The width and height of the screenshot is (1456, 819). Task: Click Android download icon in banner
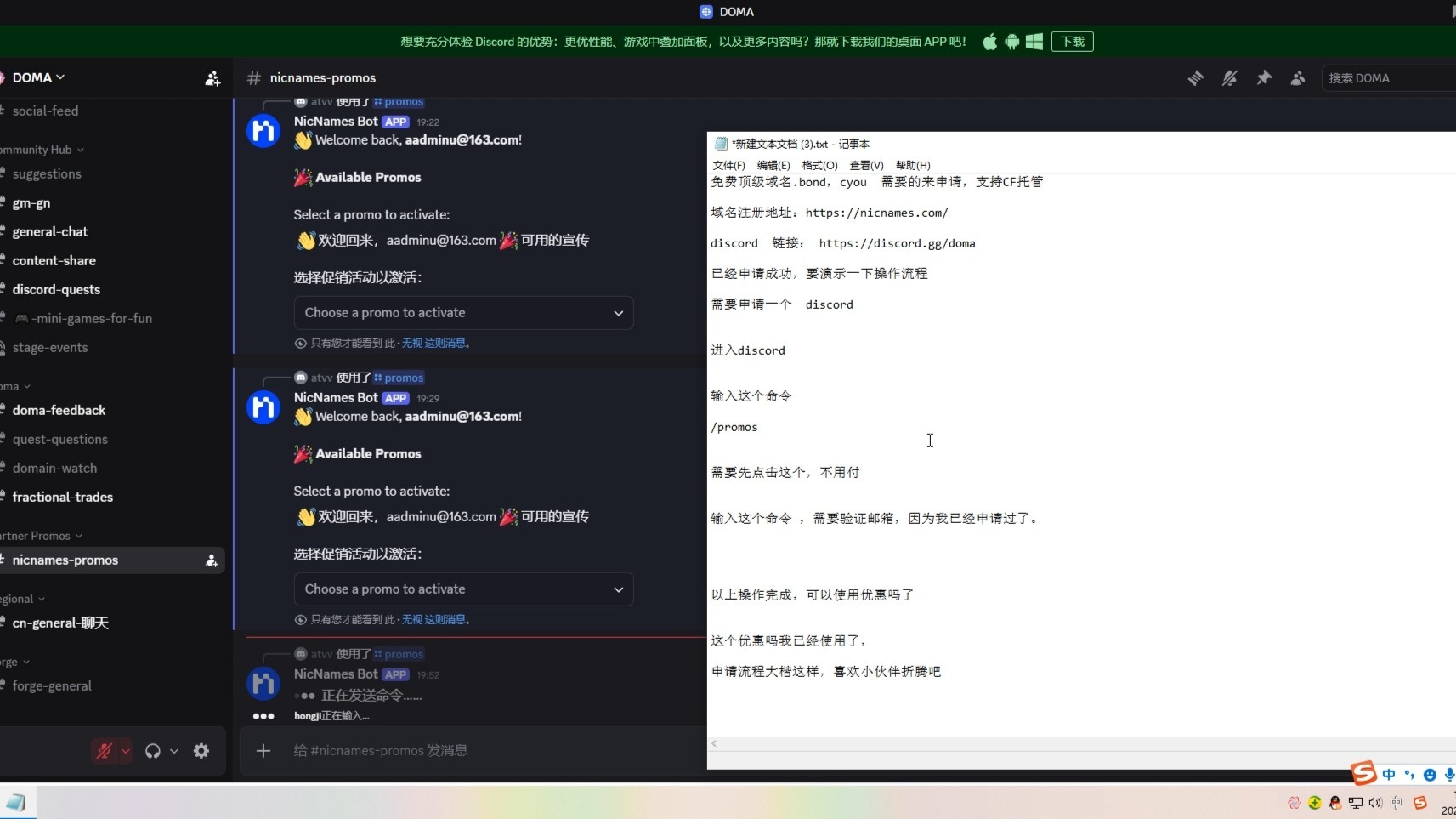(x=1011, y=42)
